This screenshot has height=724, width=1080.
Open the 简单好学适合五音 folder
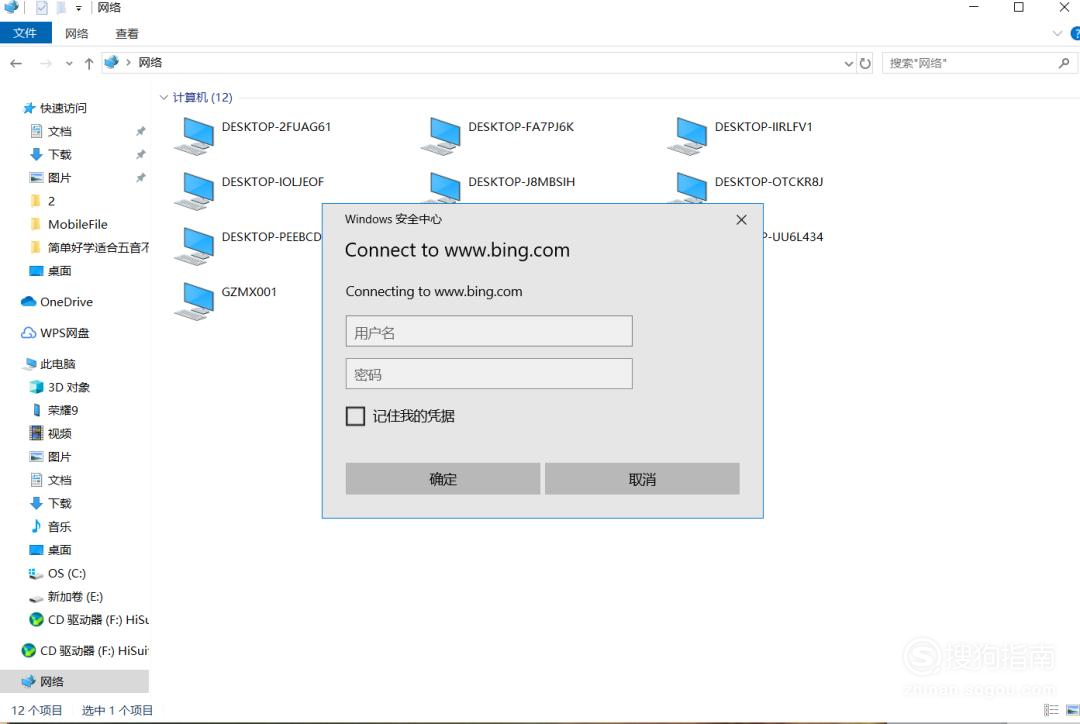pyautogui.click(x=98, y=248)
